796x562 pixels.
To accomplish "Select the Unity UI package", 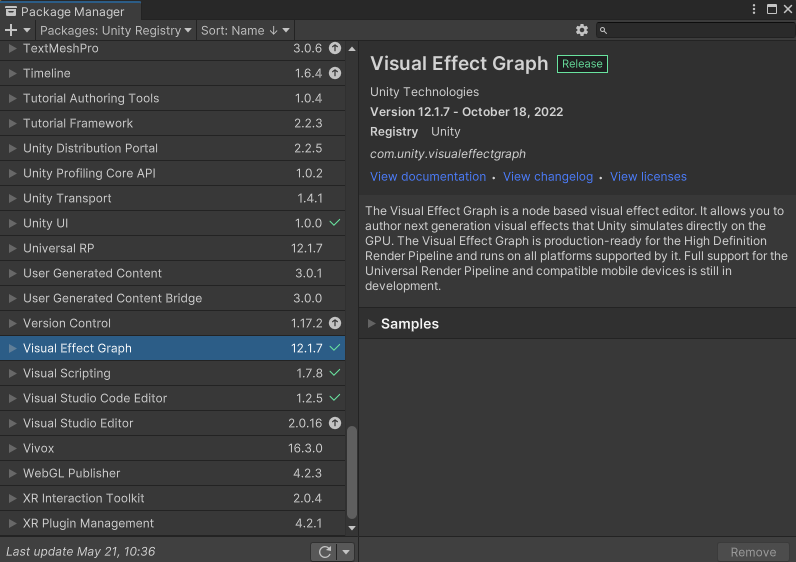I will tap(173, 223).
